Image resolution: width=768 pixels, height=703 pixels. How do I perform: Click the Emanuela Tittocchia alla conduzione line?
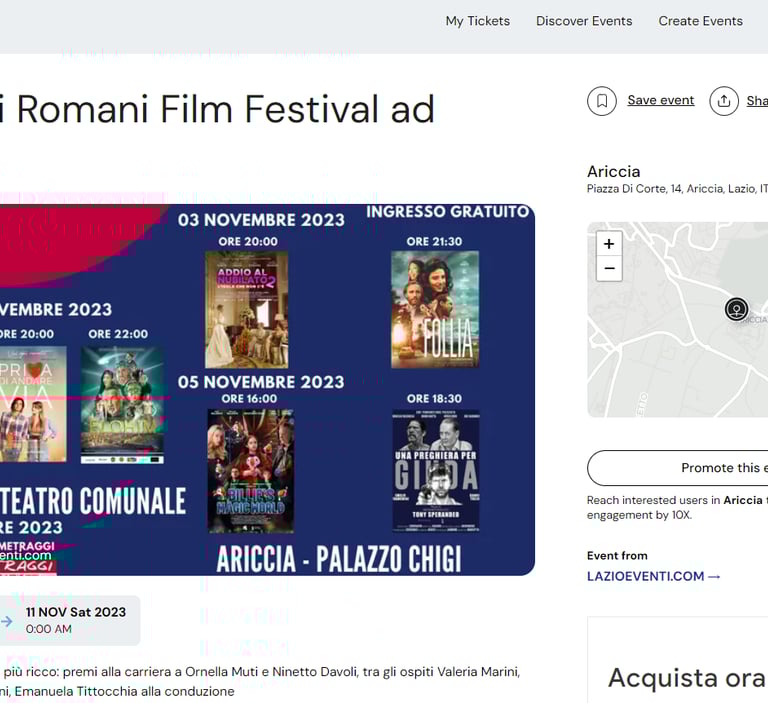[x=118, y=691]
